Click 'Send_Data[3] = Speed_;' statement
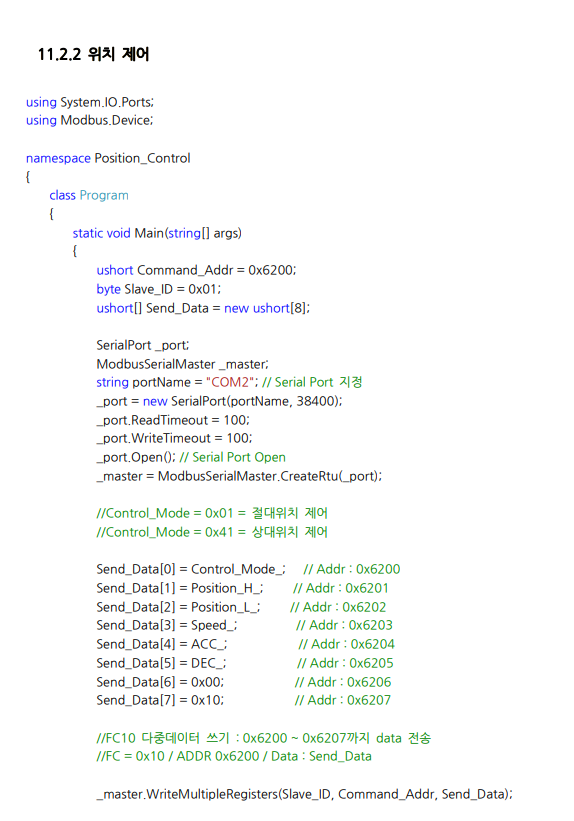 tap(167, 625)
